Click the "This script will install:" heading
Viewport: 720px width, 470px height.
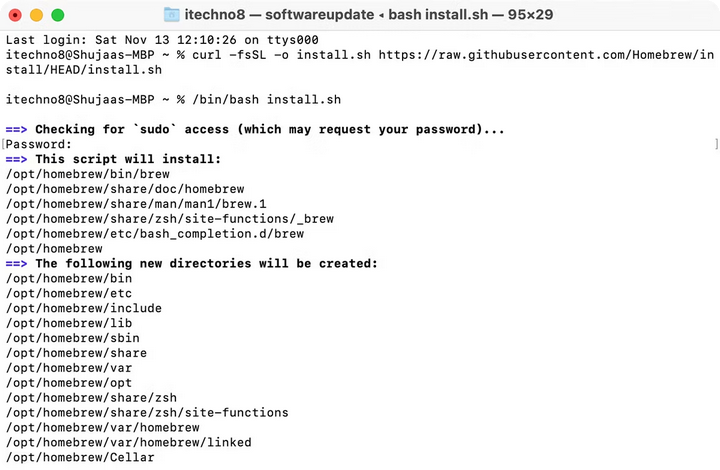coord(128,159)
